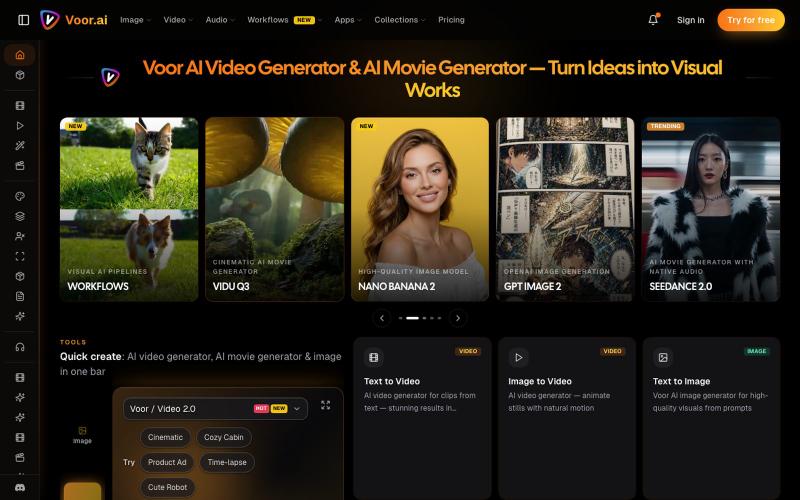Click the NEW badge on Nano Banana card
Screen dimensions: 800x500
pos(366,126)
